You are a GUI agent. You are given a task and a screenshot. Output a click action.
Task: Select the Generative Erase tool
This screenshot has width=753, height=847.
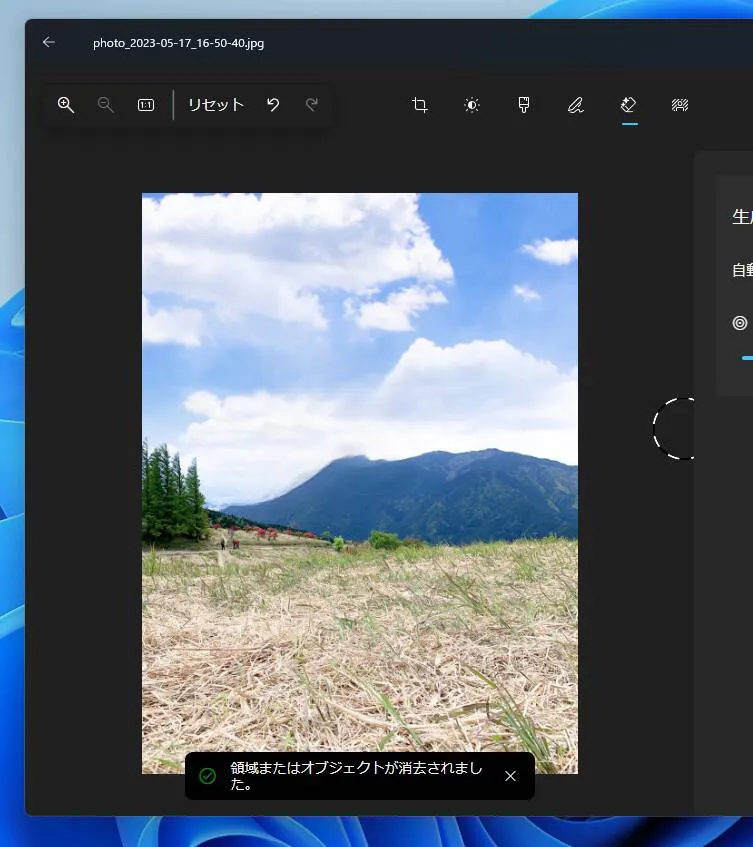tap(629, 104)
